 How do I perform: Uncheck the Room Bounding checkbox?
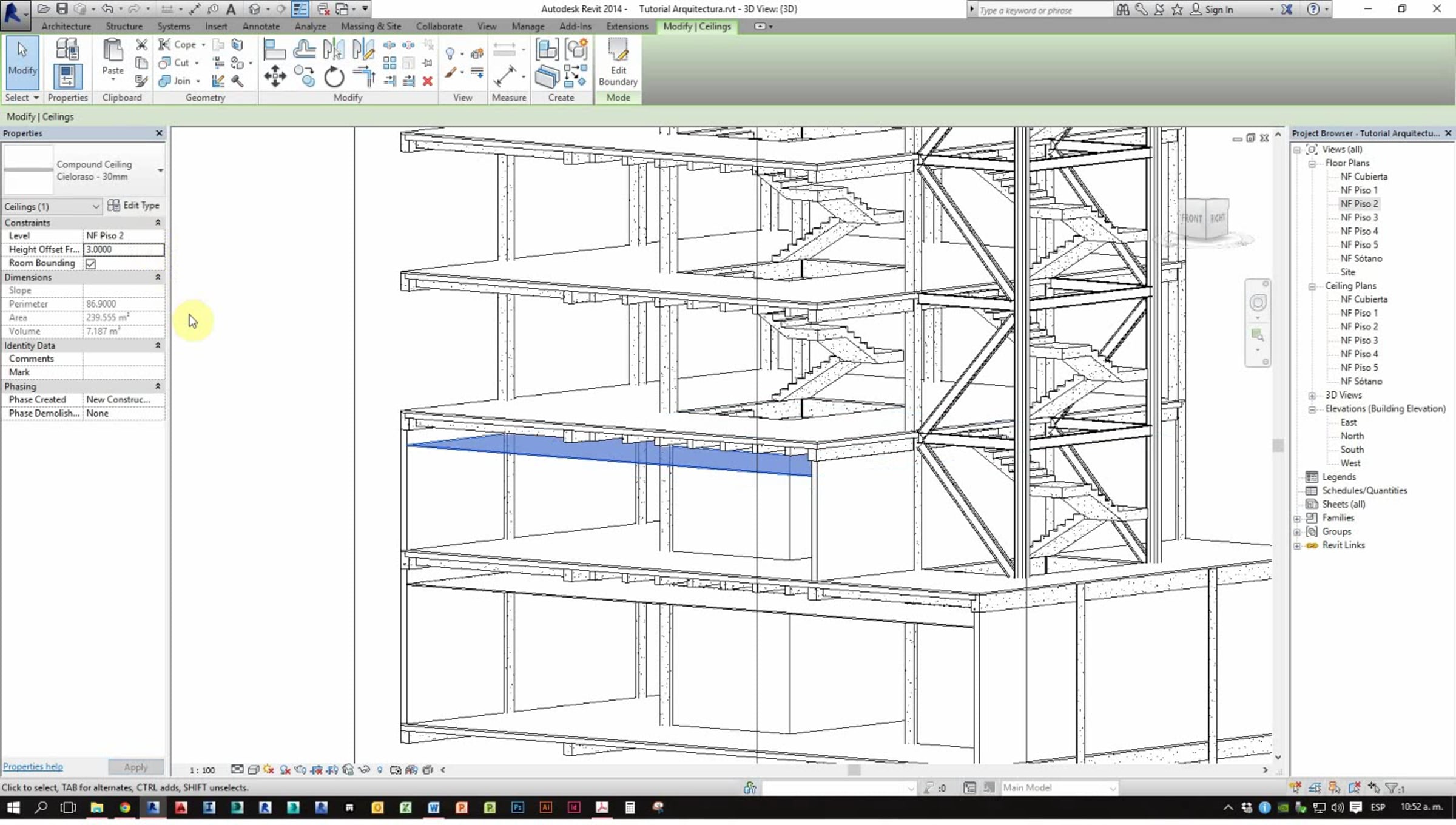pos(91,263)
